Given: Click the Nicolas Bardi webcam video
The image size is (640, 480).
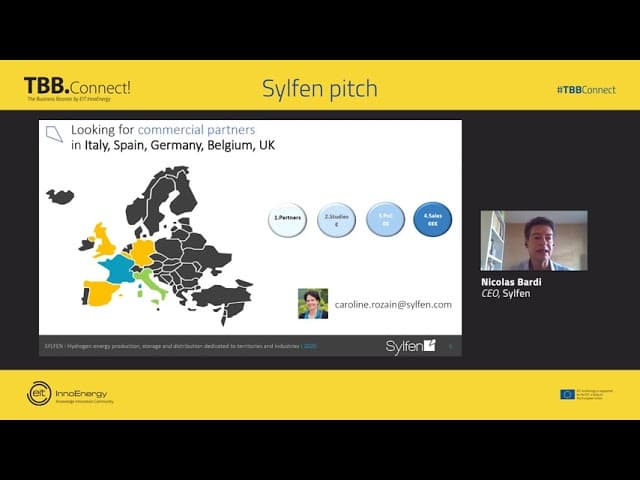Looking at the screenshot, I should pyautogui.click(x=533, y=240).
